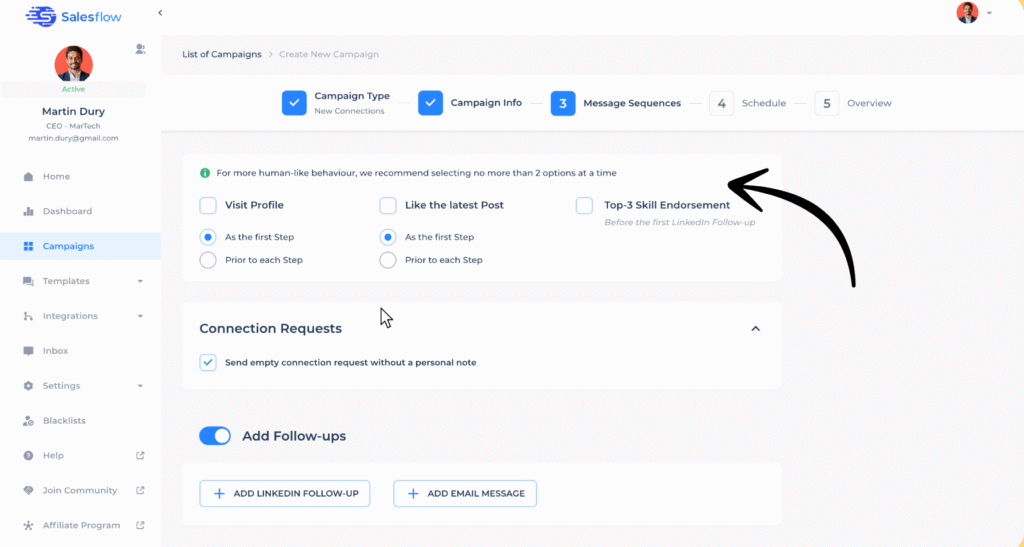The width and height of the screenshot is (1024, 547).
Task: Expand the Templates submenu arrow
Action: click(x=140, y=282)
